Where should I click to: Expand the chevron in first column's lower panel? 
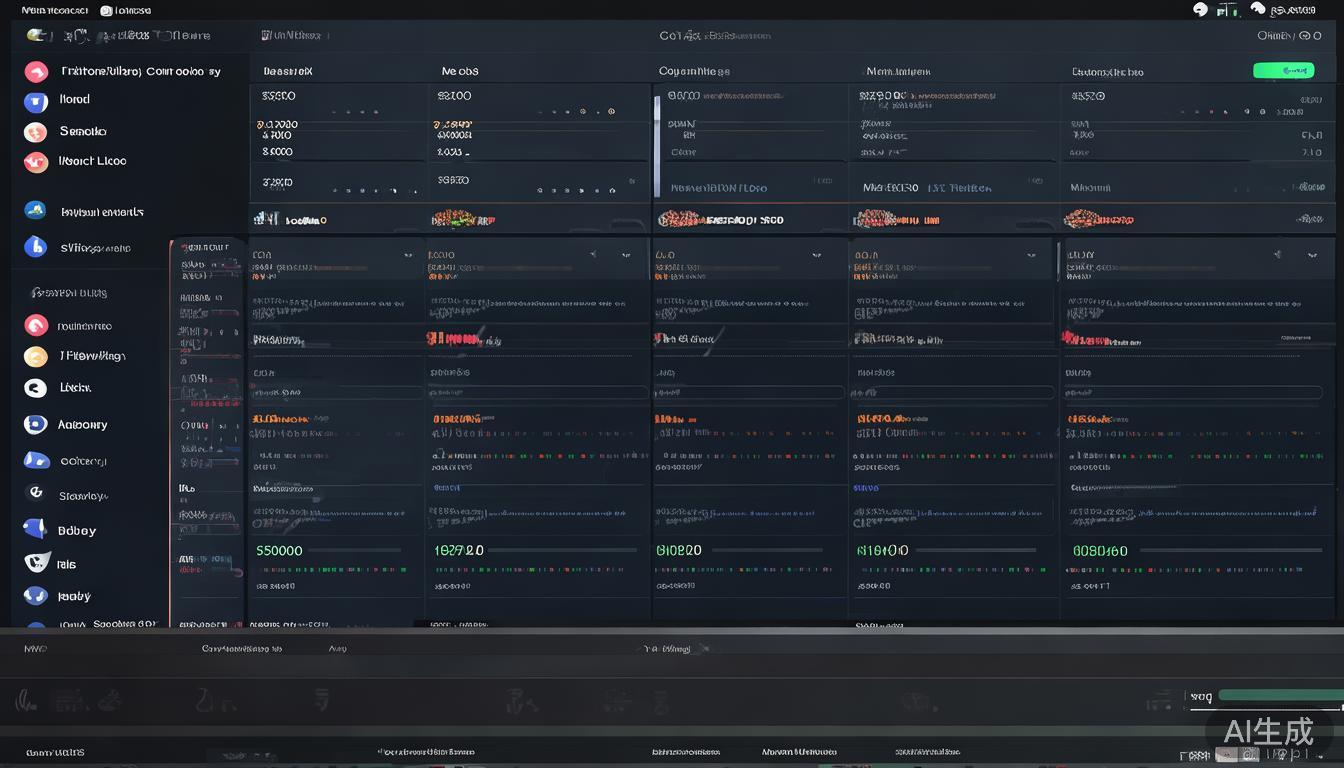(408, 256)
